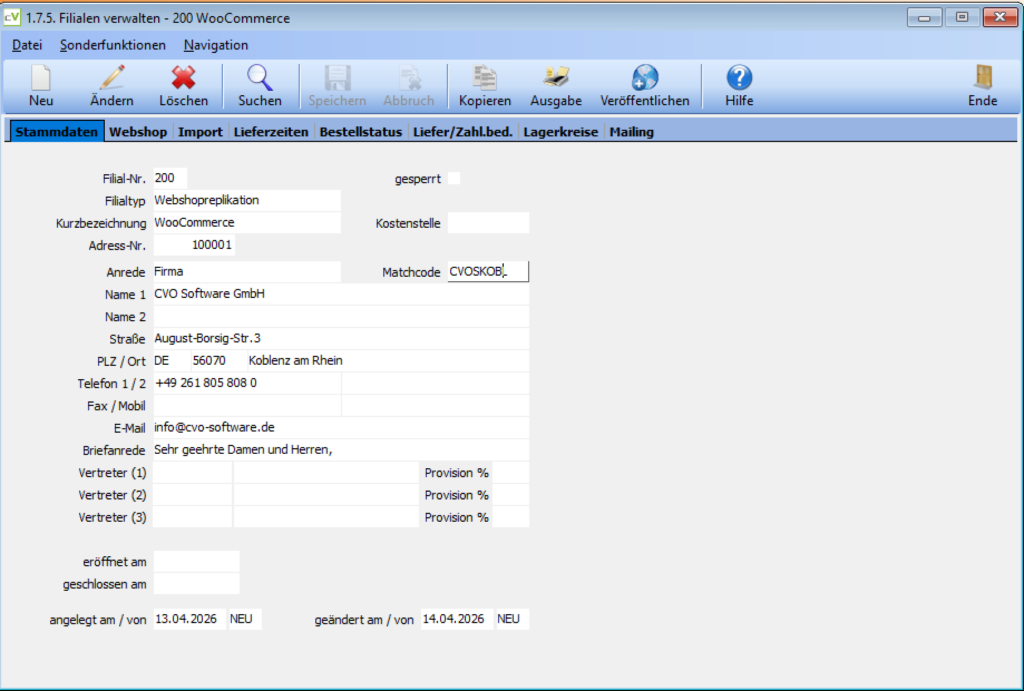Viewport: 1024px width, 691px height.
Task: Open the Datei menu
Action: [x=27, y=45]
